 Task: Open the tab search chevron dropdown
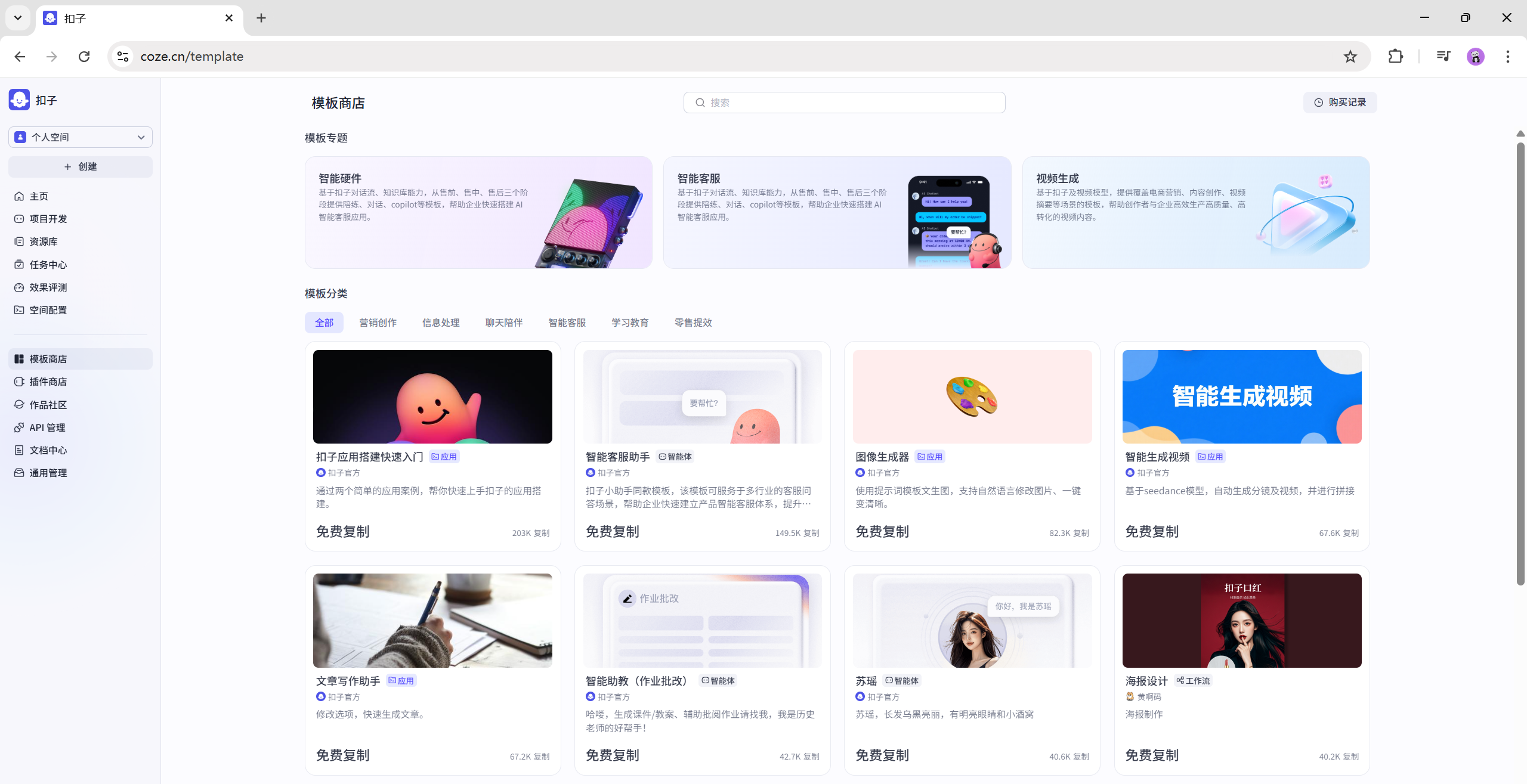pyautogui.click(x=18, y=18)
